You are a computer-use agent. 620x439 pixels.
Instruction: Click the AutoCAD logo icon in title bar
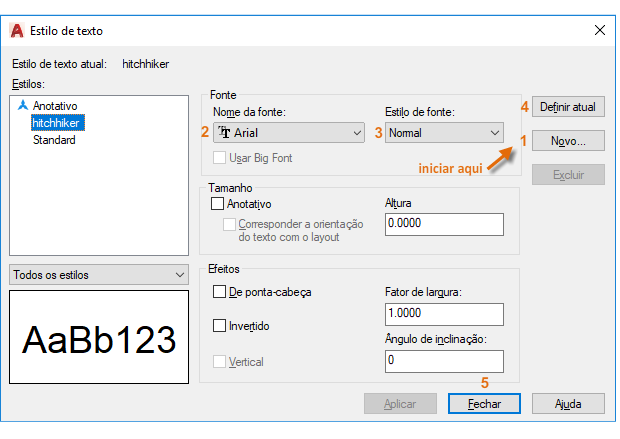17,31
